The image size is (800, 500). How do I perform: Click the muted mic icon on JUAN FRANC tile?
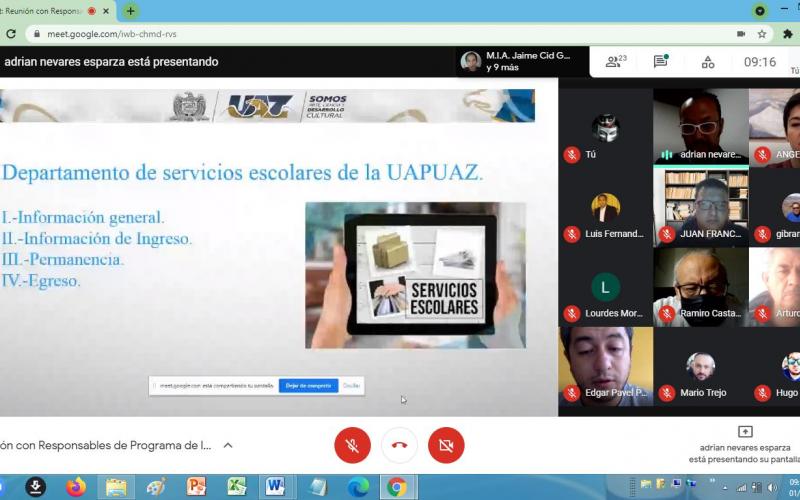point(666,234)
